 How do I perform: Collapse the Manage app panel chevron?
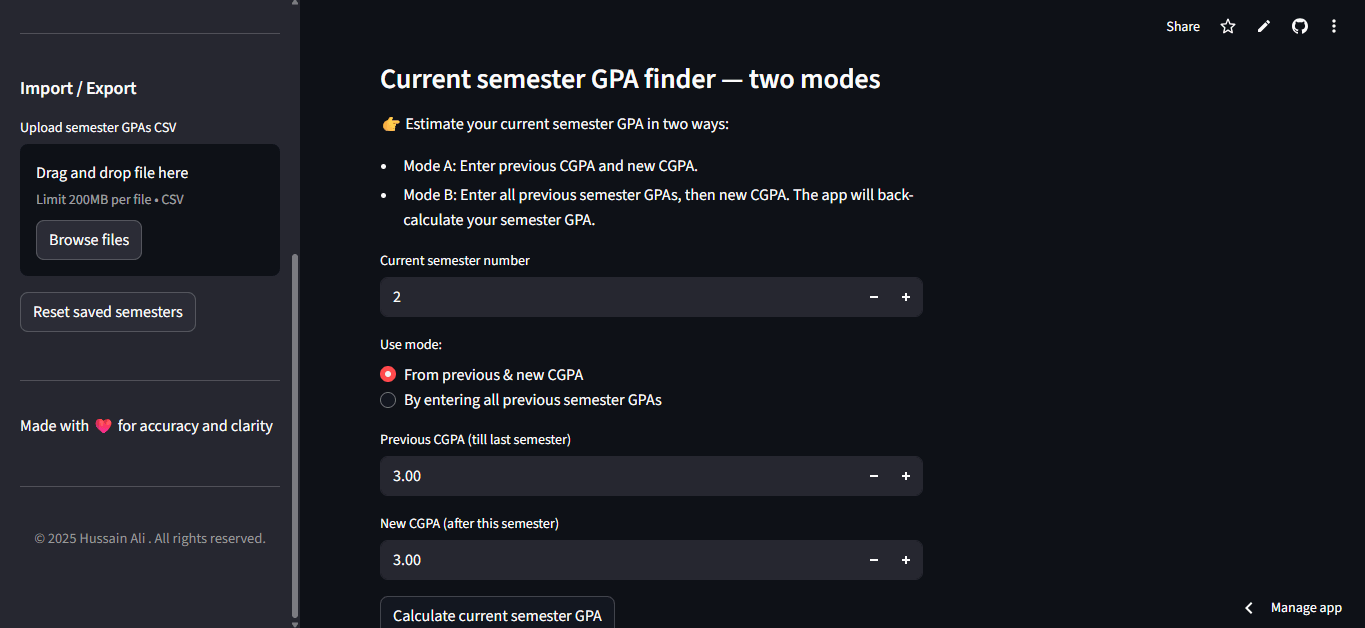(1248, 607)
